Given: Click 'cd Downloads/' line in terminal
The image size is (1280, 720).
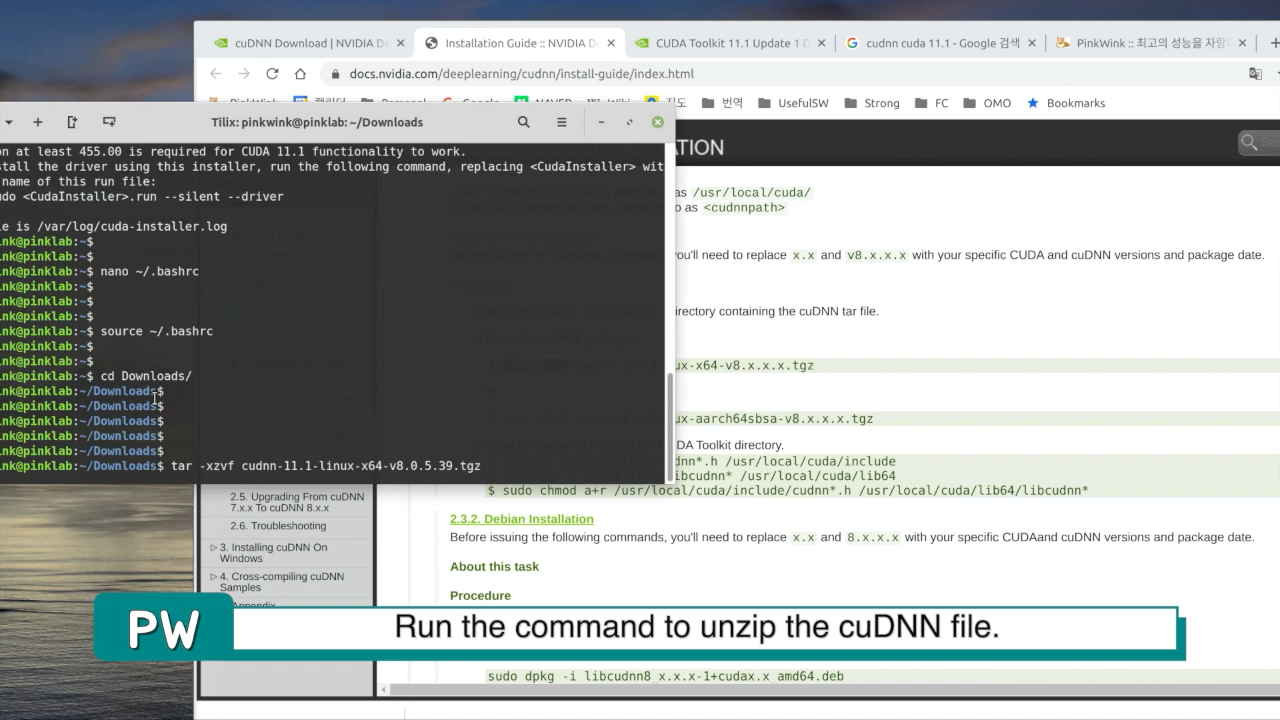Looking at the screenshot, I should point(146,376).
